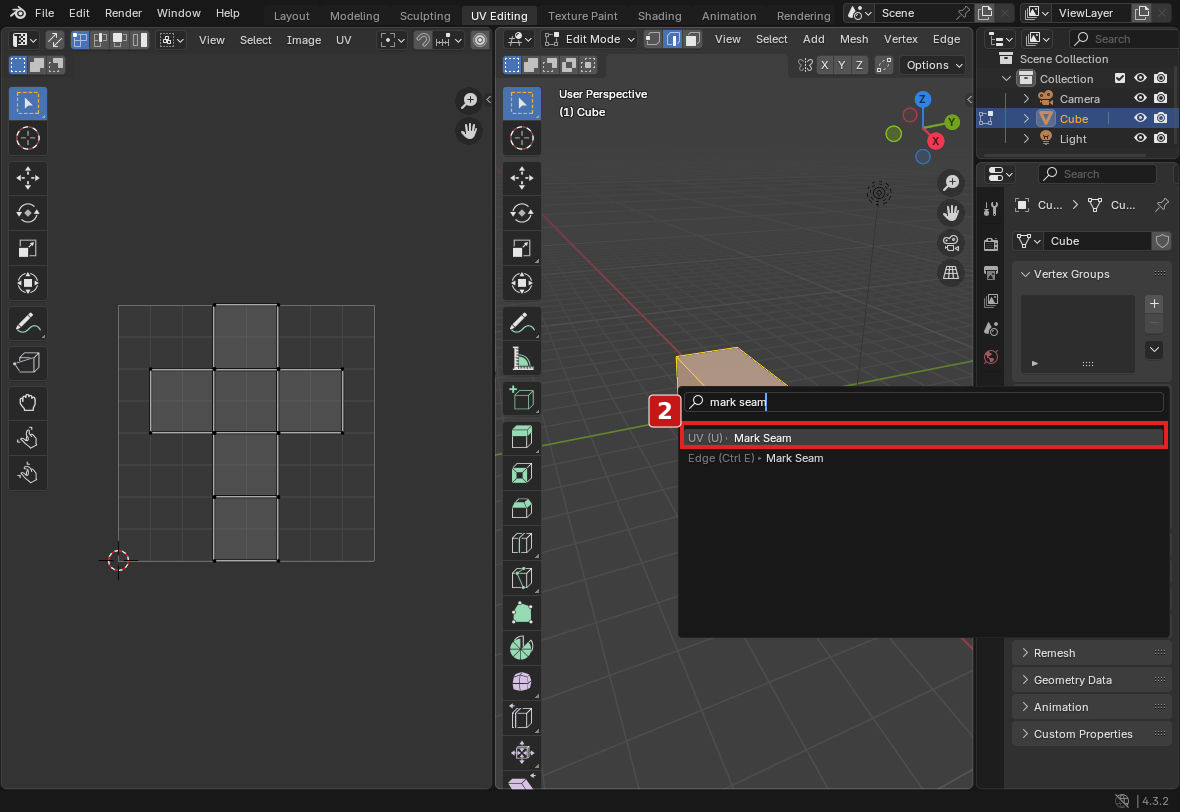
Task: Expand the Camera tree item
Action: pos(1026,99)
